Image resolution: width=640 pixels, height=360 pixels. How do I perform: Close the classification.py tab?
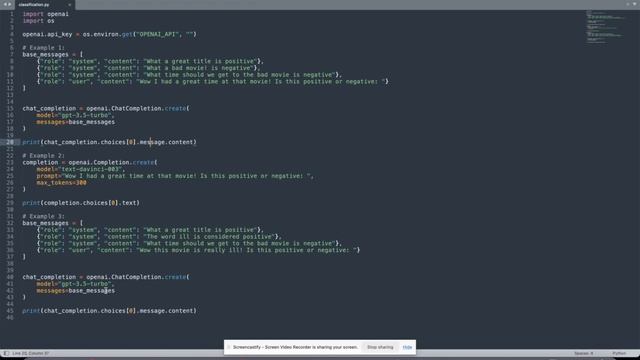point(69,5)
